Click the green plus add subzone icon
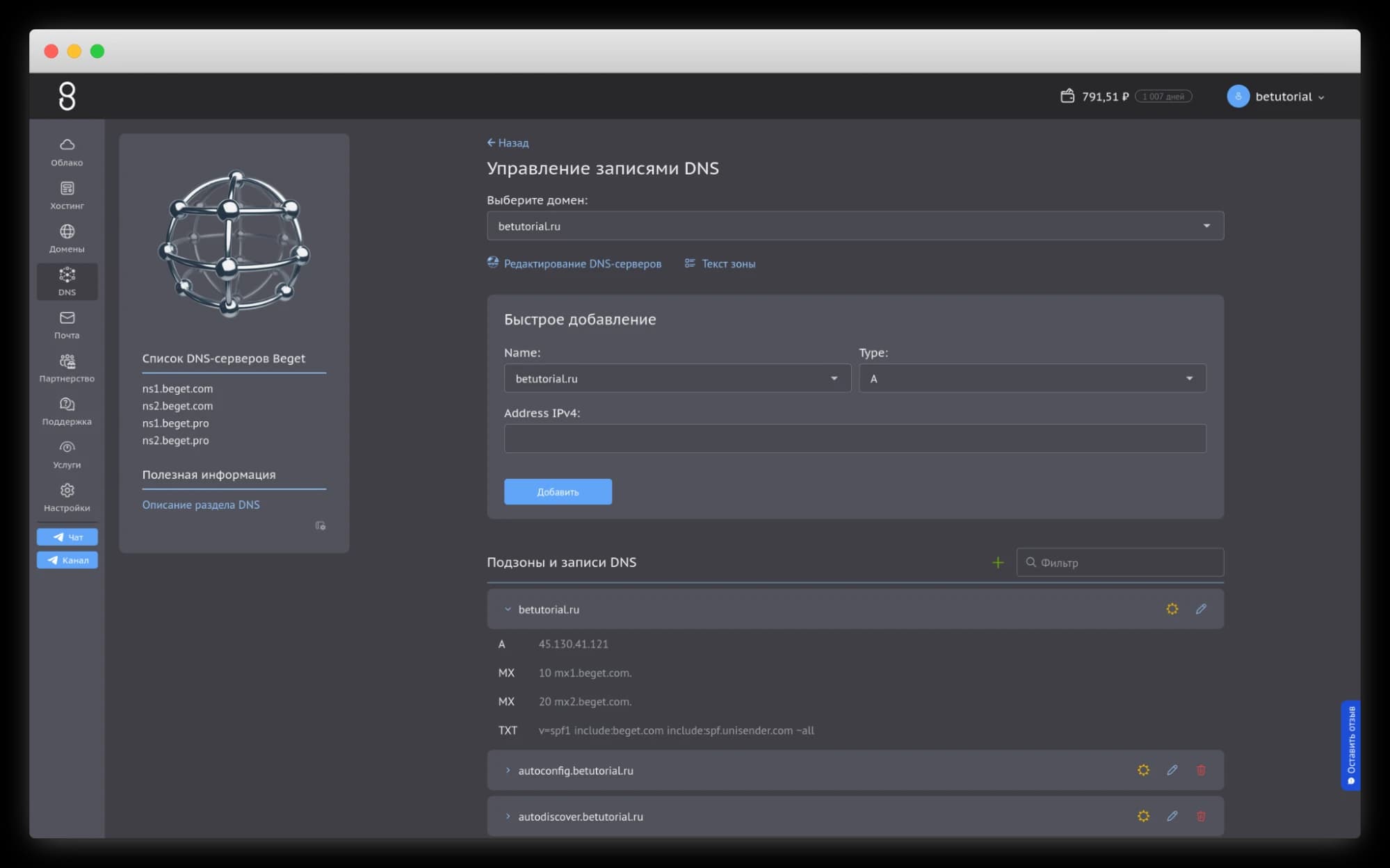This screenshot has height=868, width=1390. click(998, 562)
